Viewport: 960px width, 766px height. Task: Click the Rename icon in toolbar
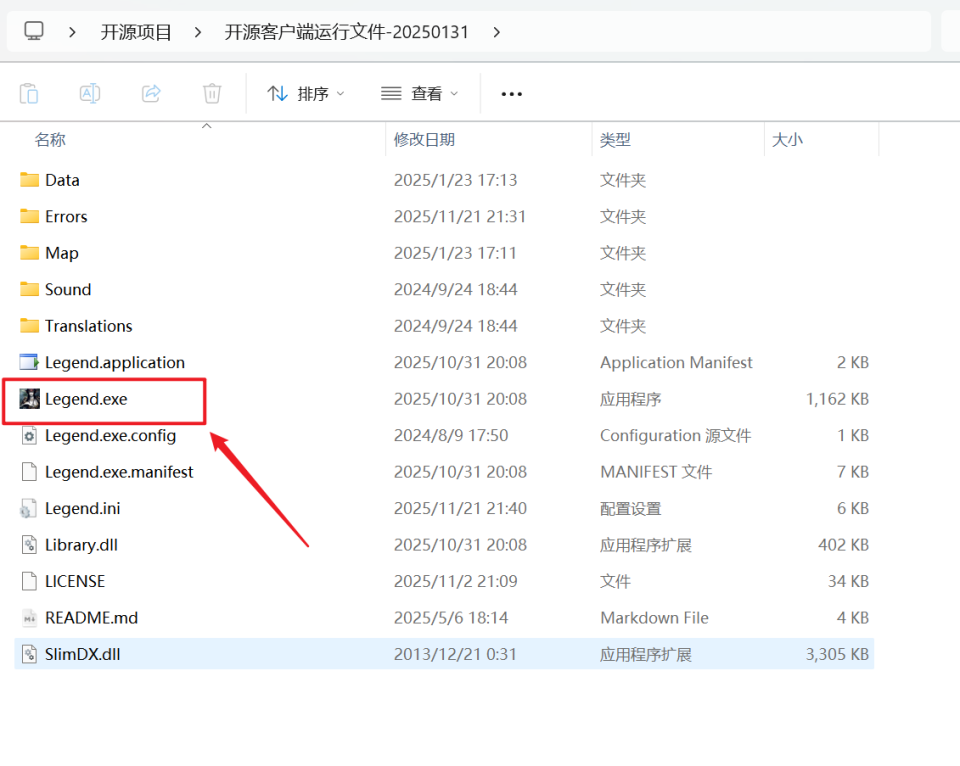[x=90, y=94]
